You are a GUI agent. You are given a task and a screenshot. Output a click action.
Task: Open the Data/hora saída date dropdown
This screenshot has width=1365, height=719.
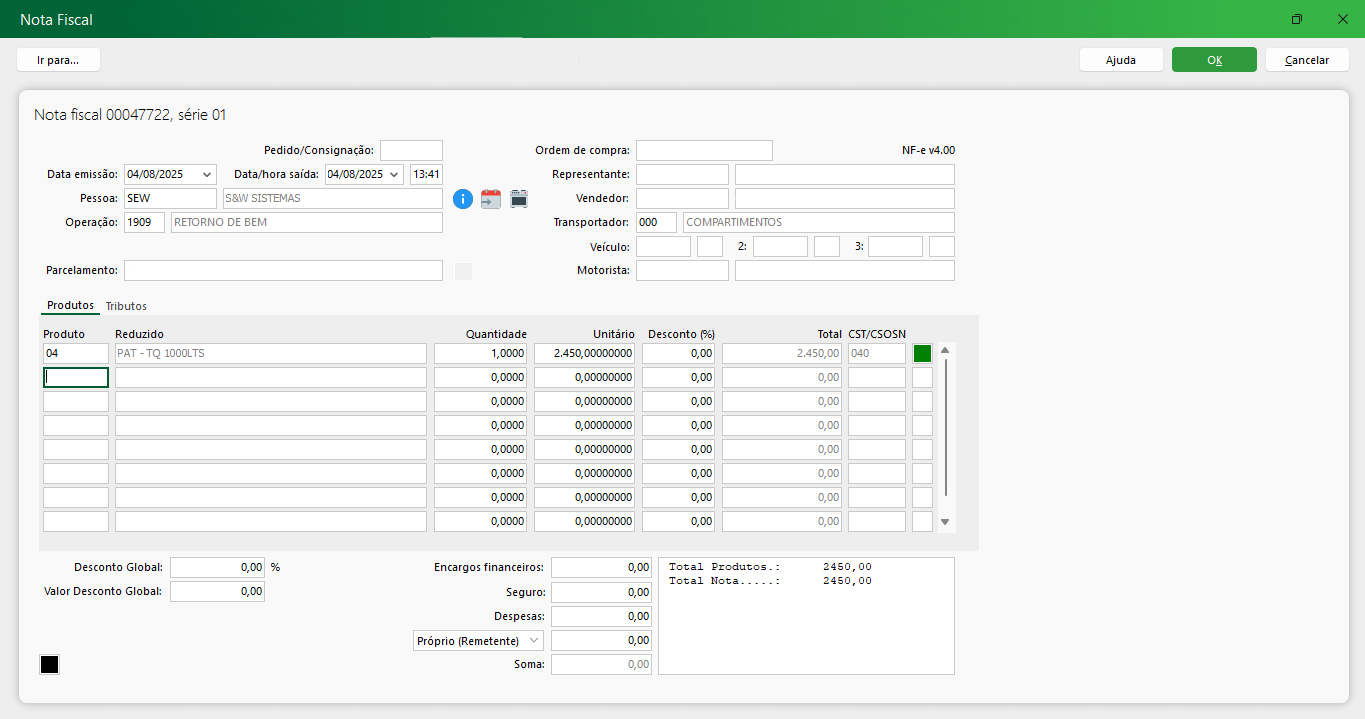point(394,174)
